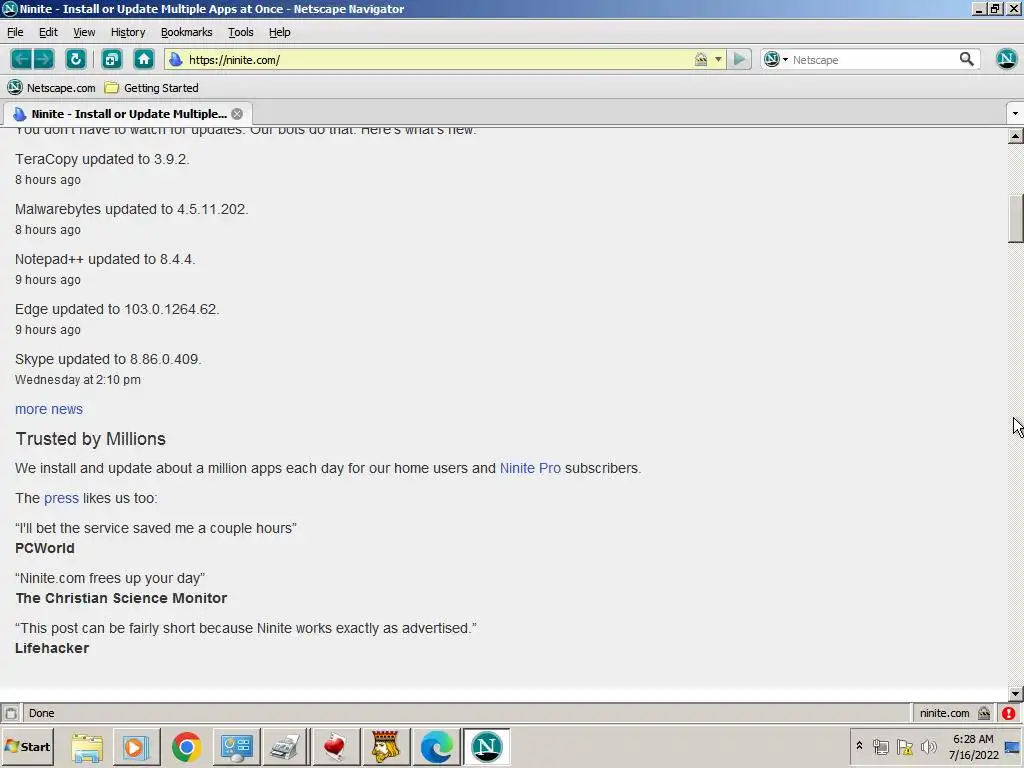The image size is (1024, 768).
Task: Click the 'Malwarebytes updated to 4.5.11.202.' text
Action: pyautogui.click(x=132, y=210)
